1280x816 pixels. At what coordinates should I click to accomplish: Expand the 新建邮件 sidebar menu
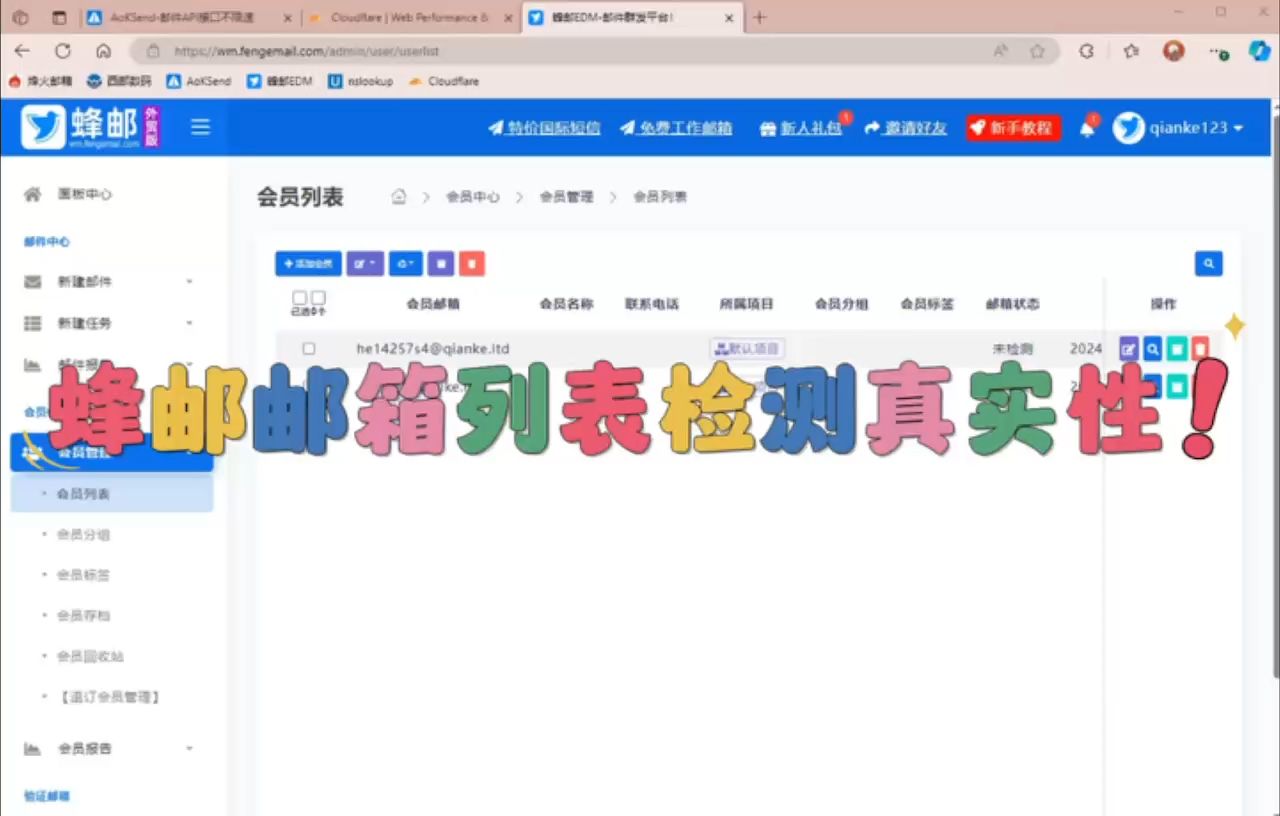point(112,282)
